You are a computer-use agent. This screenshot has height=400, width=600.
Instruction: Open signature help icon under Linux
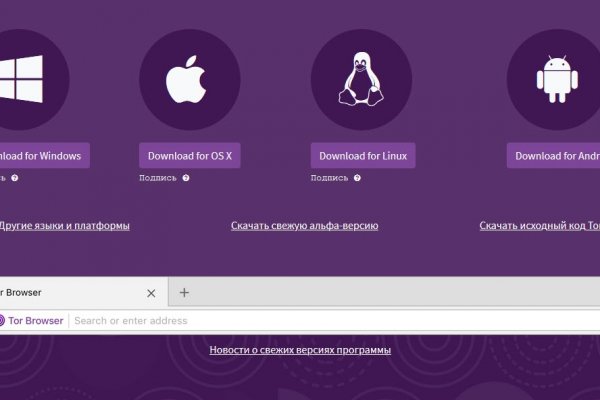point(357,178)
